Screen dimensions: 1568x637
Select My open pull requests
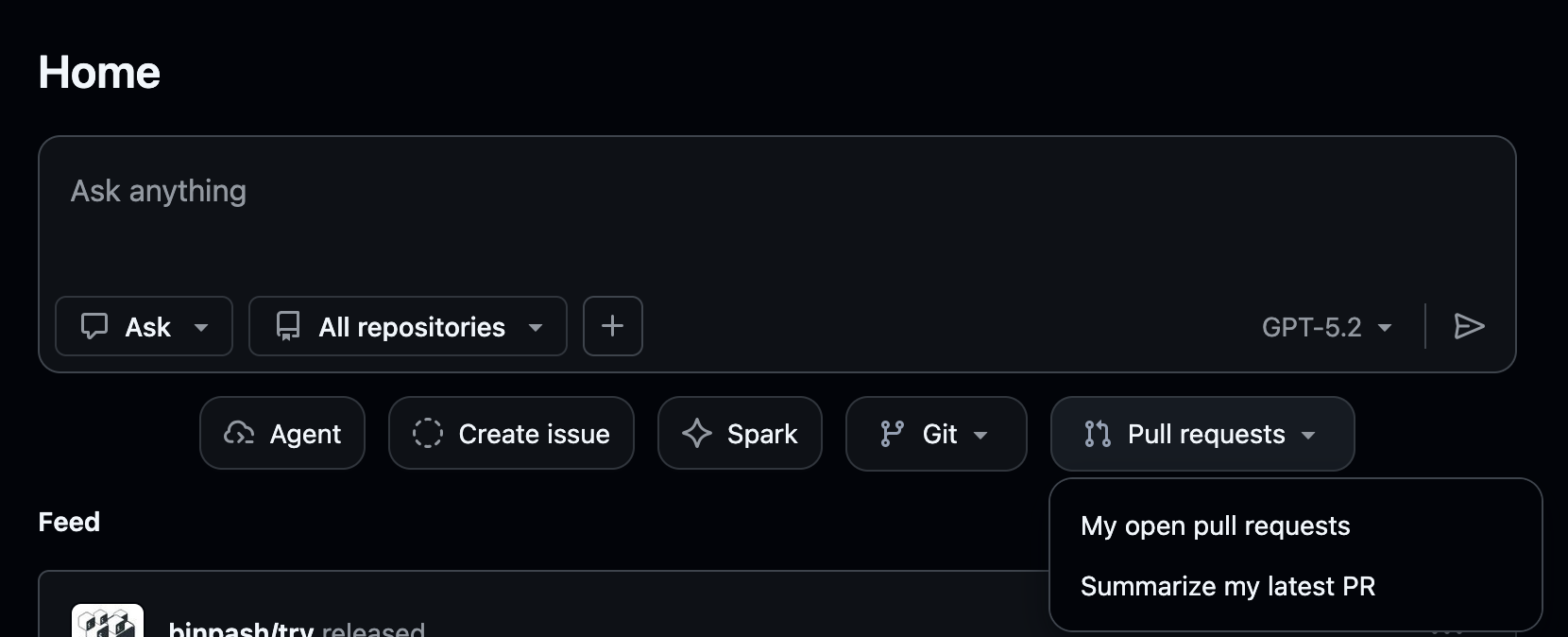[1215, 525]
